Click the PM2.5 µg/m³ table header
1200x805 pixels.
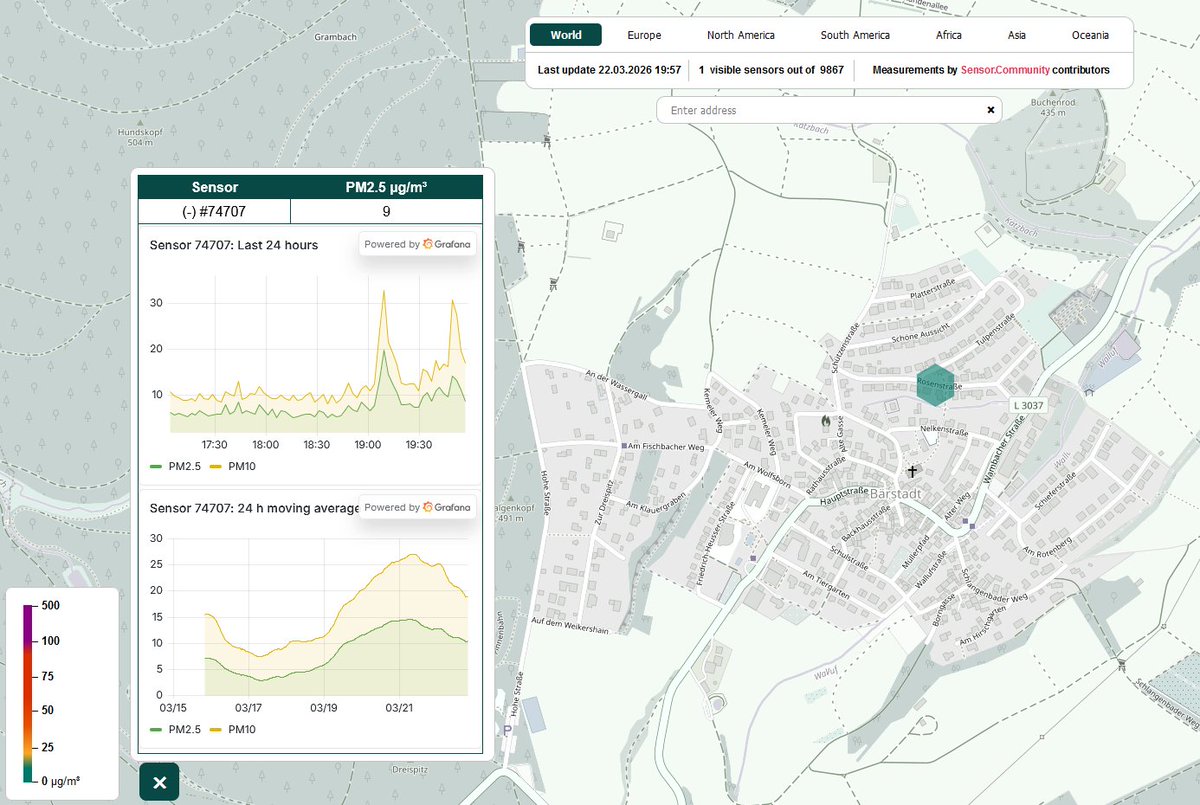[x=386, y=187]
